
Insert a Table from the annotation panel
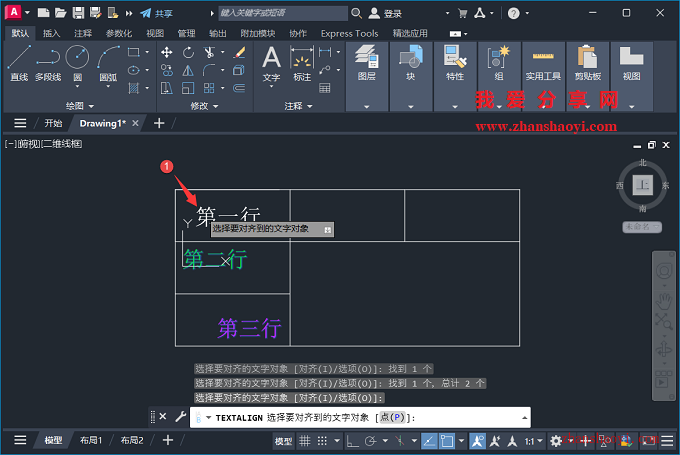[x=325, y=88]
